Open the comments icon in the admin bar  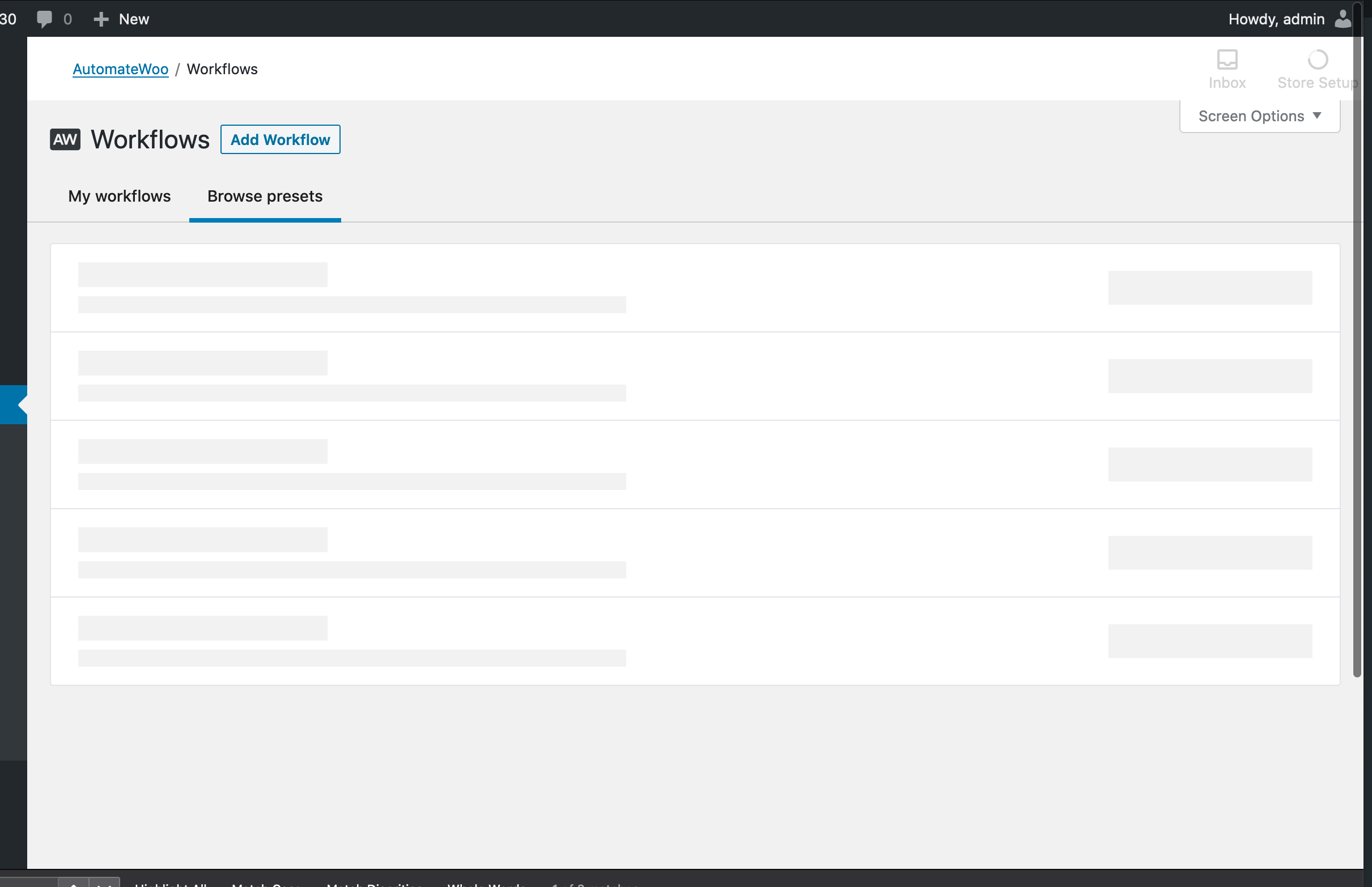[45, 19]
